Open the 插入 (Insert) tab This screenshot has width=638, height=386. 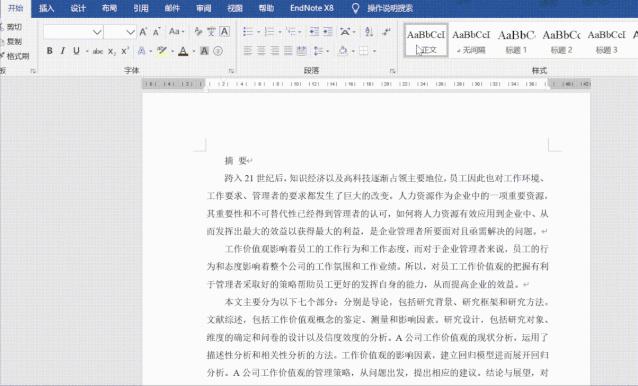[x=46, y=8]
